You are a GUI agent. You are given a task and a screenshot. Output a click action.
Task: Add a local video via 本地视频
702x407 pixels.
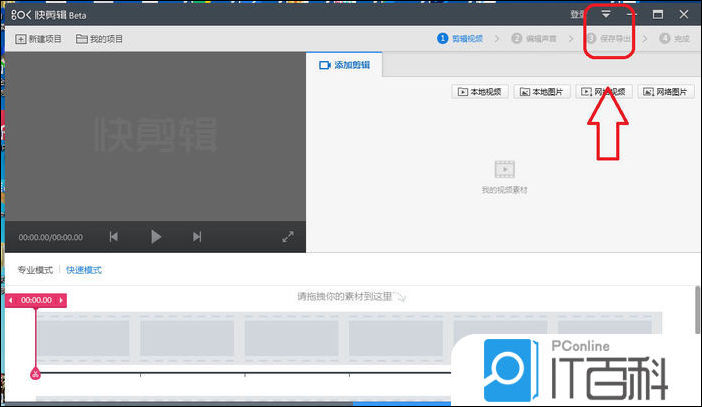pyautogui.click(x=480, y=92)
